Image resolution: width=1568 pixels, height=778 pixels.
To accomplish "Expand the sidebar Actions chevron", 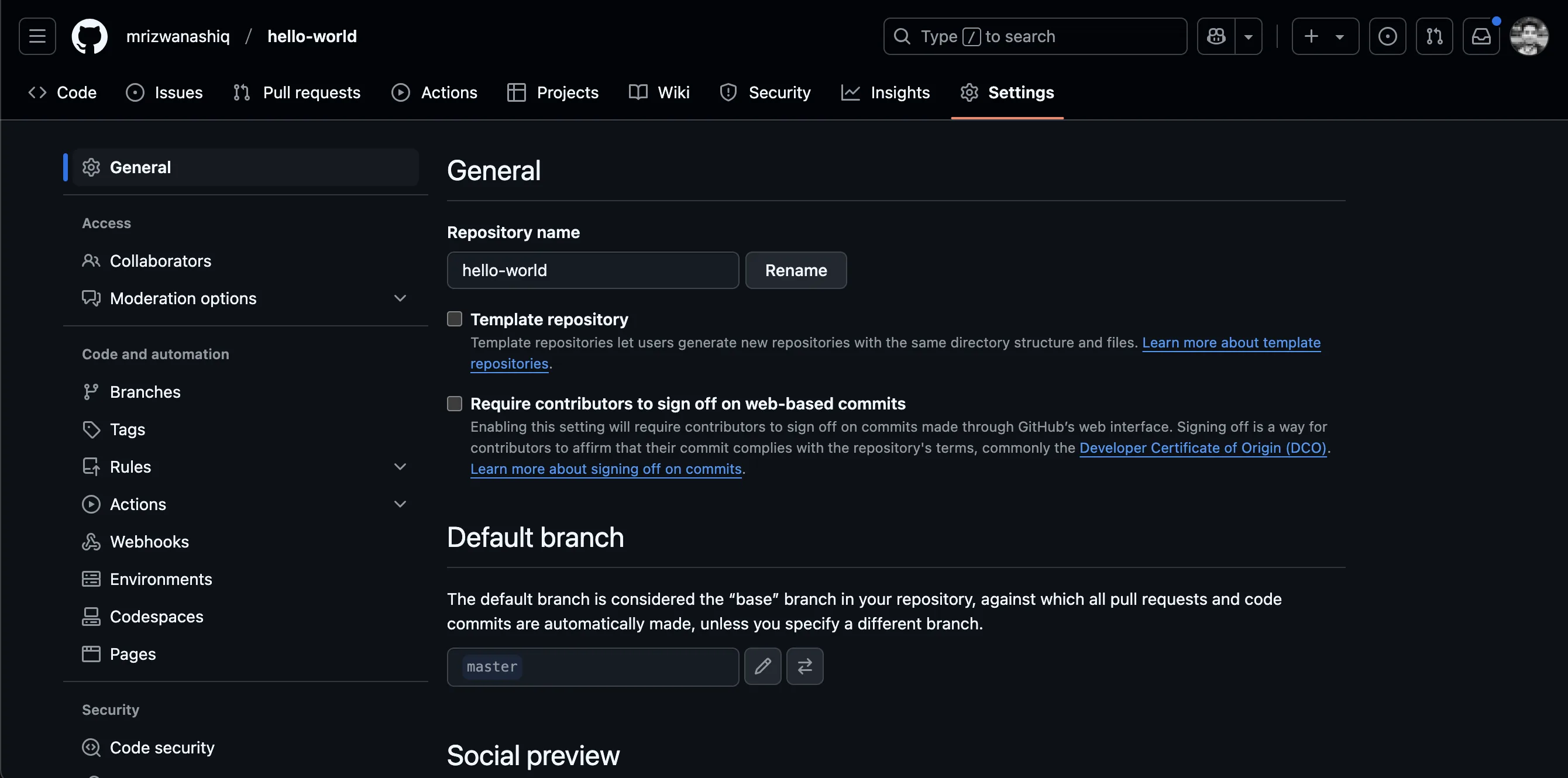I will [400, 504].
